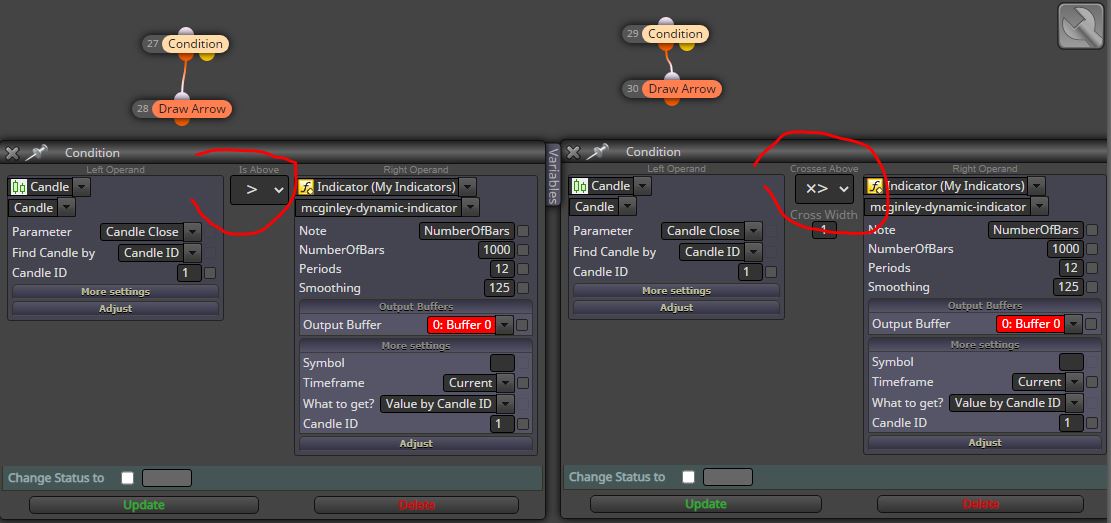Click yellow output dot of Condition 27

coord(205,55)
